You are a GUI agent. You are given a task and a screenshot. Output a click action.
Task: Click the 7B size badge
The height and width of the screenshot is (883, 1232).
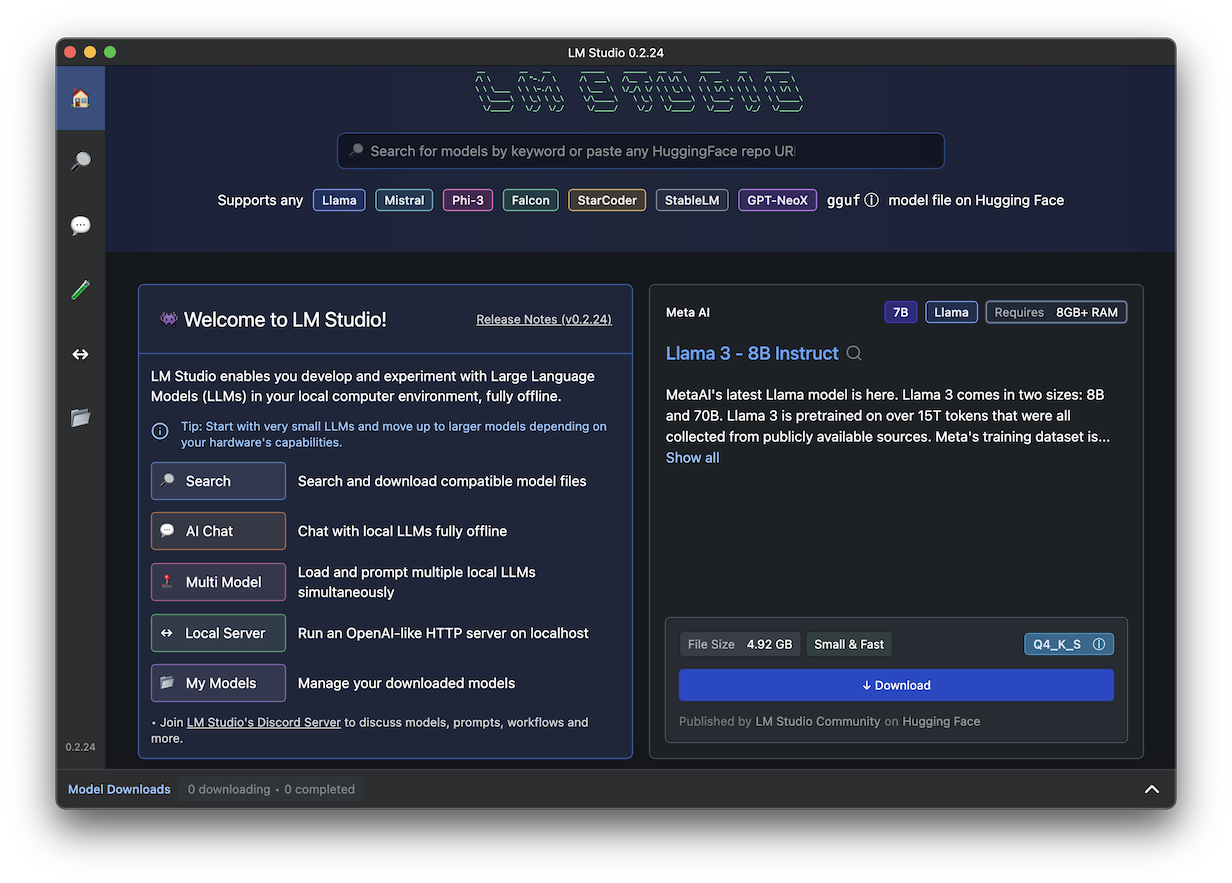coord(900,312)
